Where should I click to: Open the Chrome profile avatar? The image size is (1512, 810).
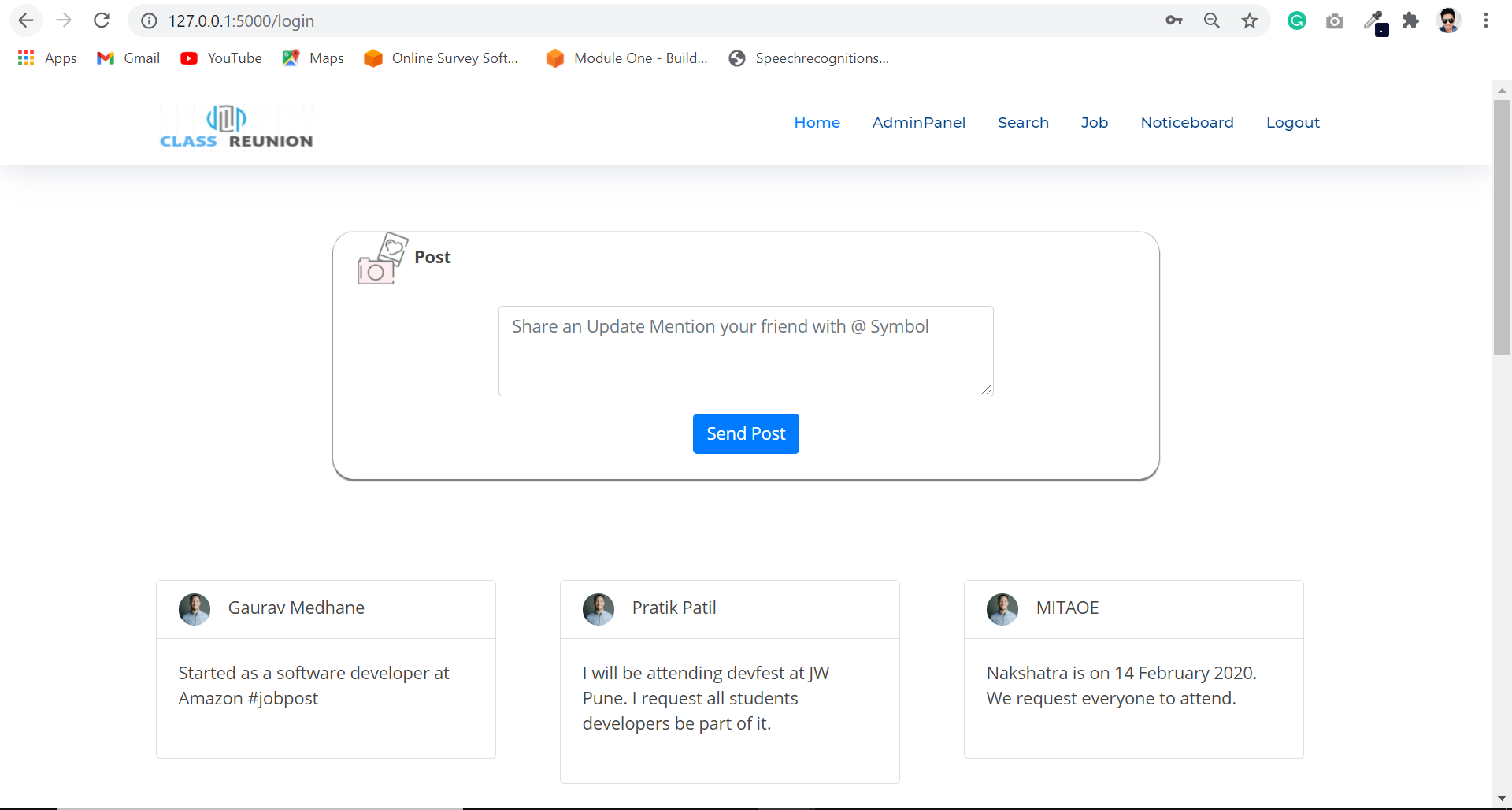(x=1448, y=20)
